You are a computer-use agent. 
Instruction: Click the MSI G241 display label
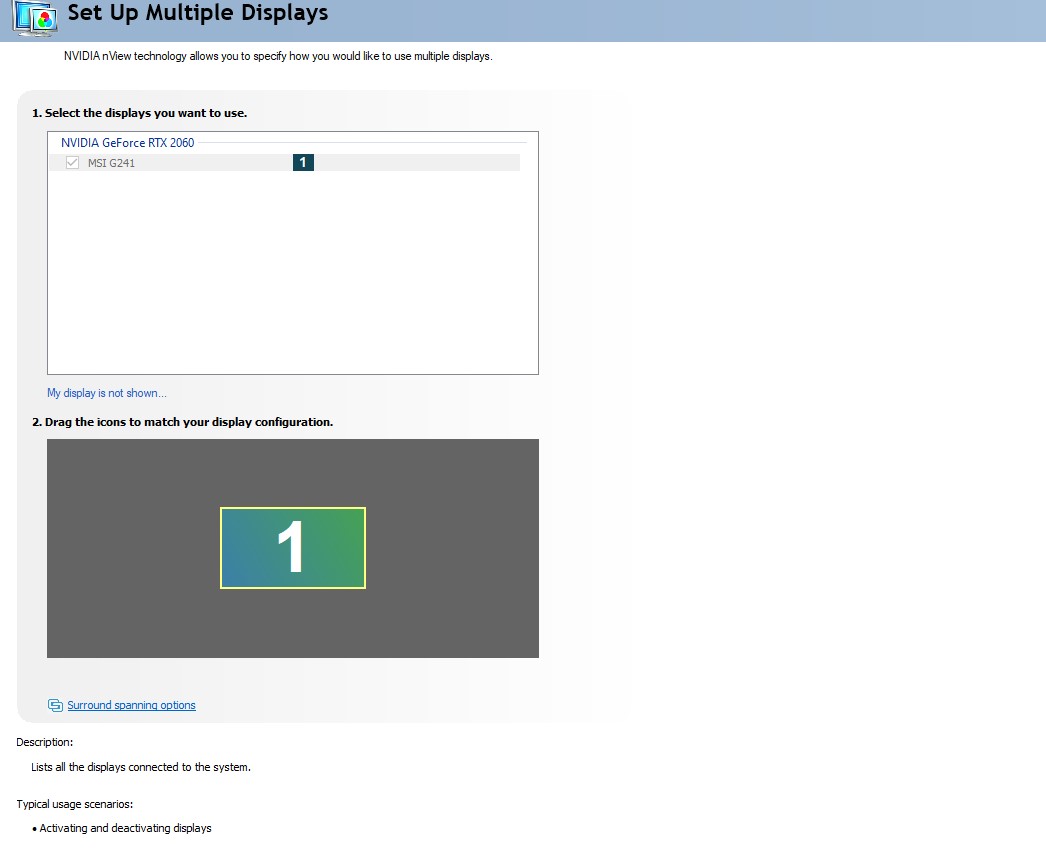click(x=111, y=163)
